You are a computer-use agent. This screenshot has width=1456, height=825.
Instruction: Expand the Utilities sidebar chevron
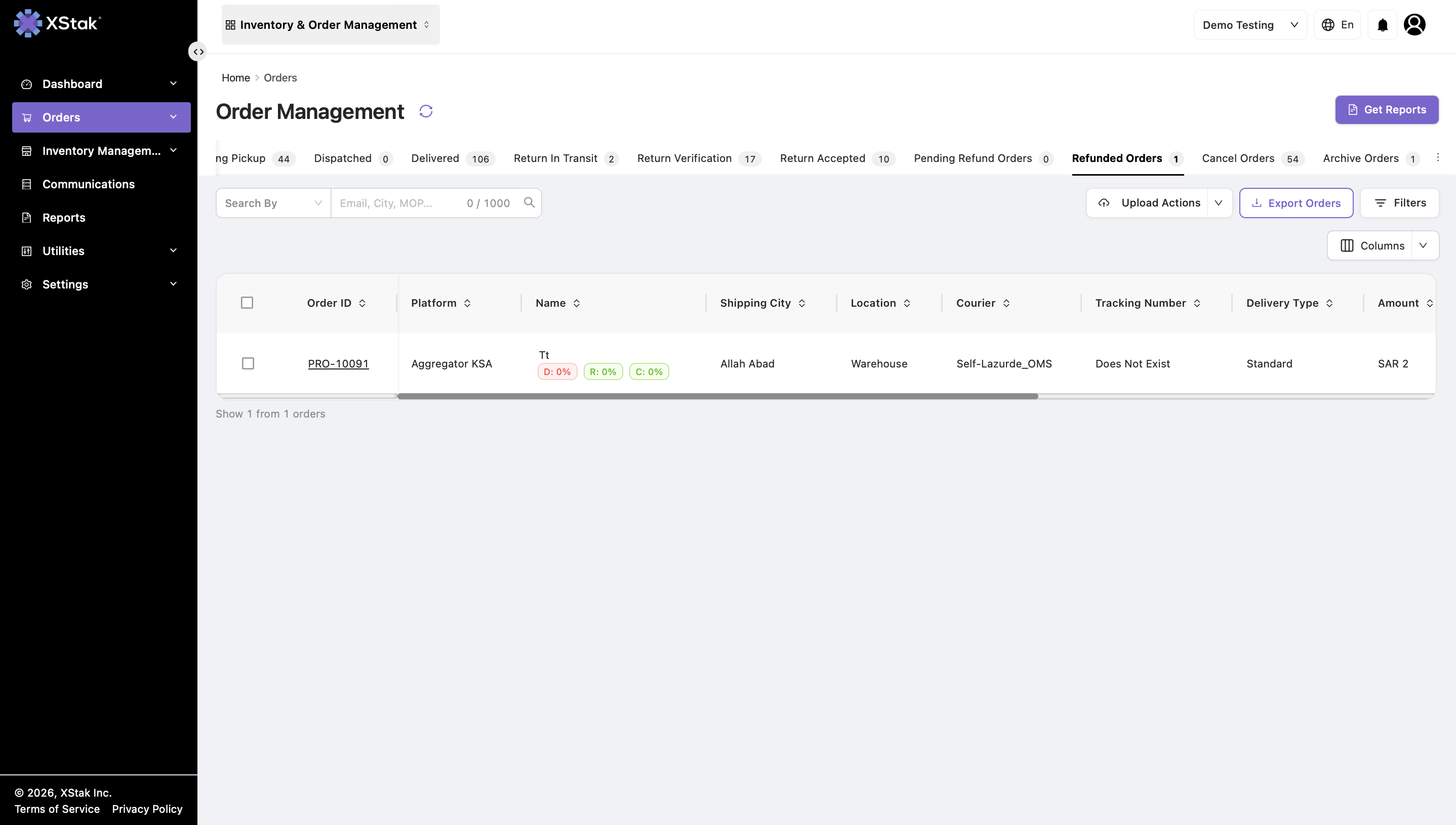[x=174, y=251]
